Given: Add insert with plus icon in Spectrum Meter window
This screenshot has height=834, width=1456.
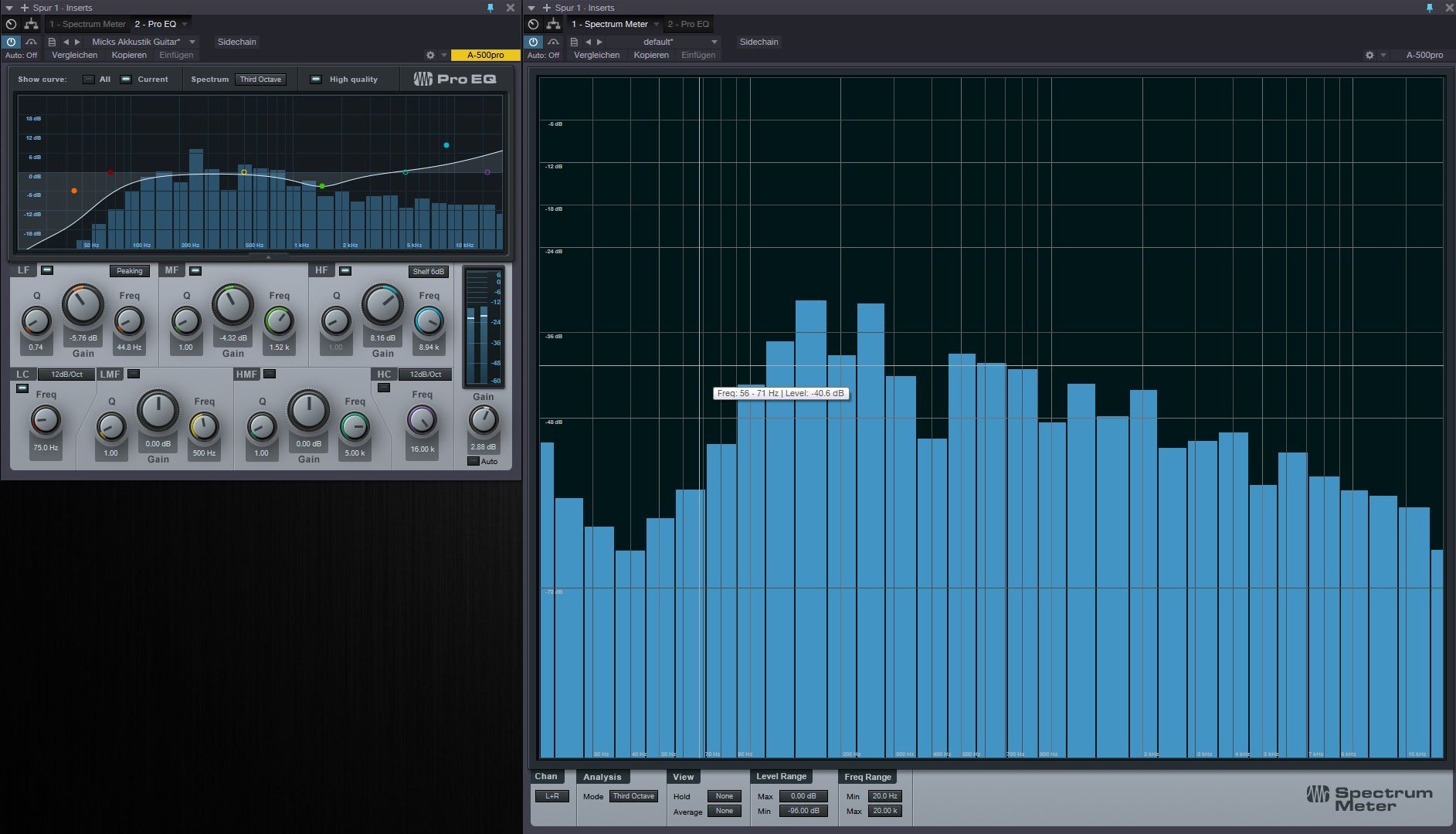Looking at the screenshot, I should [546, 8].
